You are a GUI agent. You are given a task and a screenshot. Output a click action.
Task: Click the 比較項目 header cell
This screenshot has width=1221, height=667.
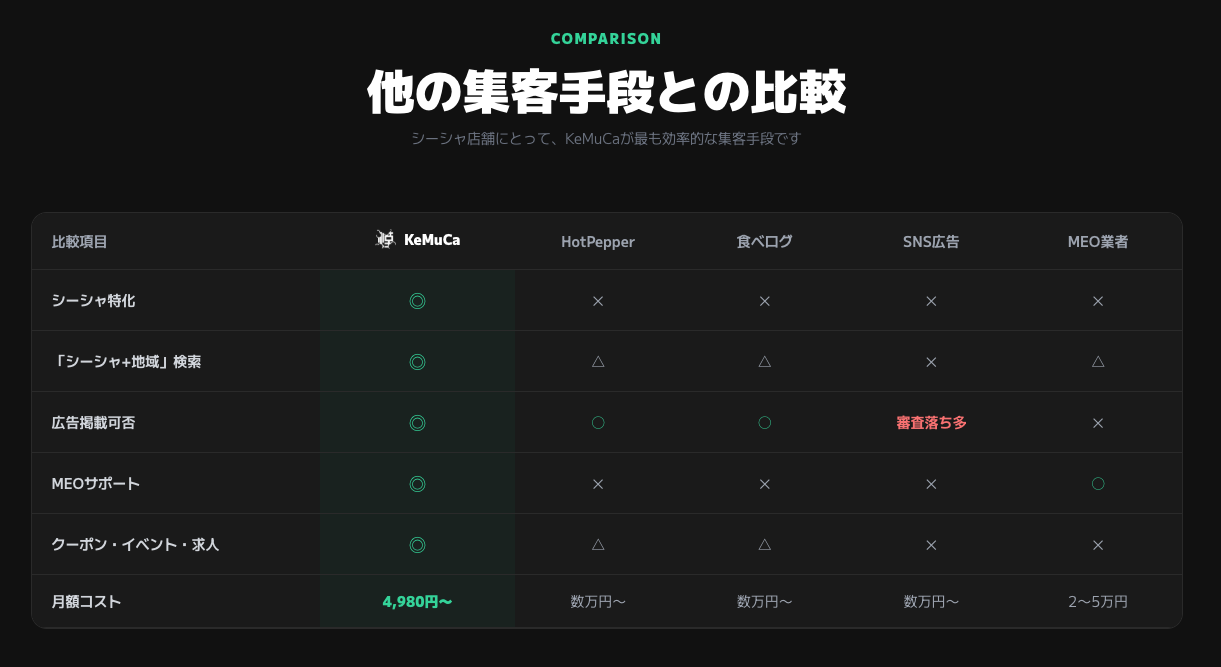[x=78, y=241]
